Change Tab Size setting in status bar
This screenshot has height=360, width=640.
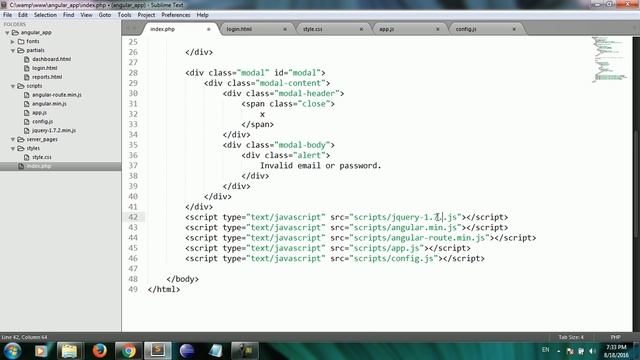[x=571, y=337]
